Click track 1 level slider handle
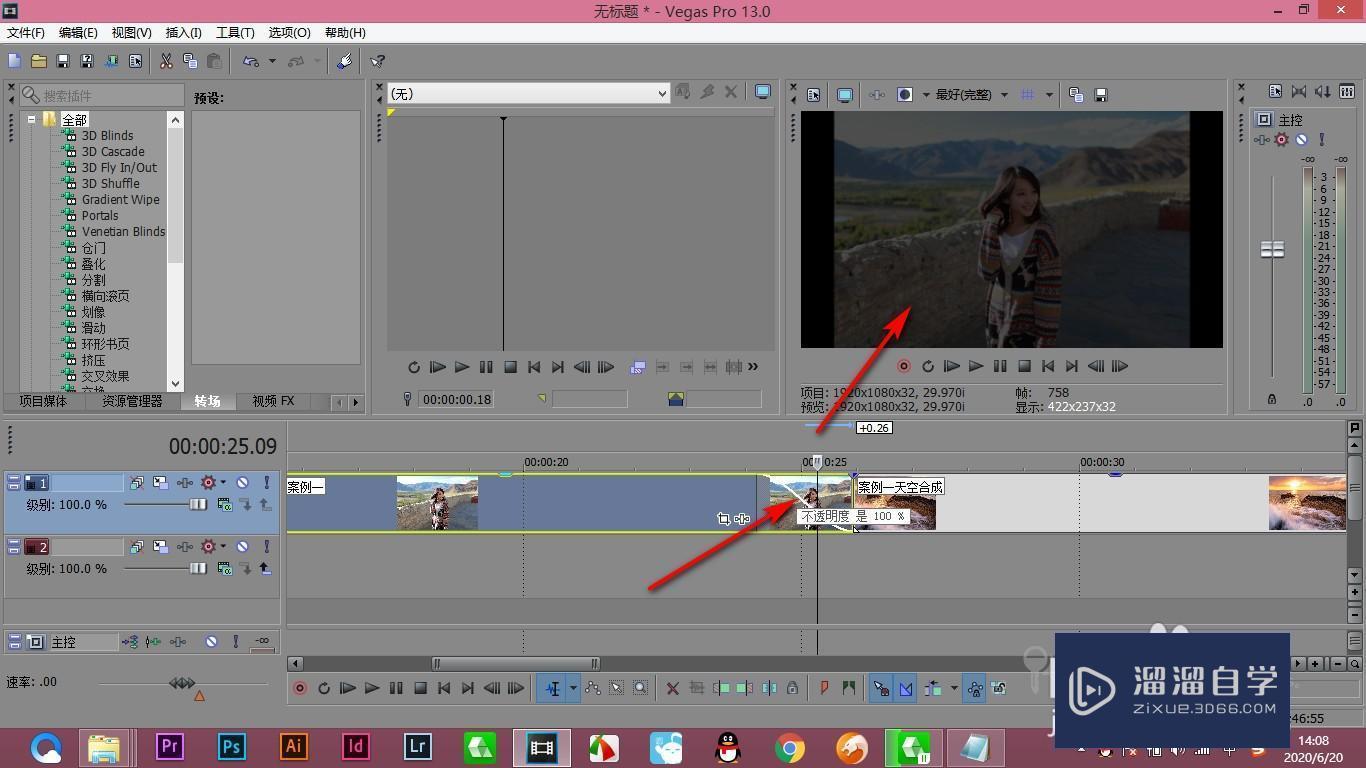 pos(198,505)
